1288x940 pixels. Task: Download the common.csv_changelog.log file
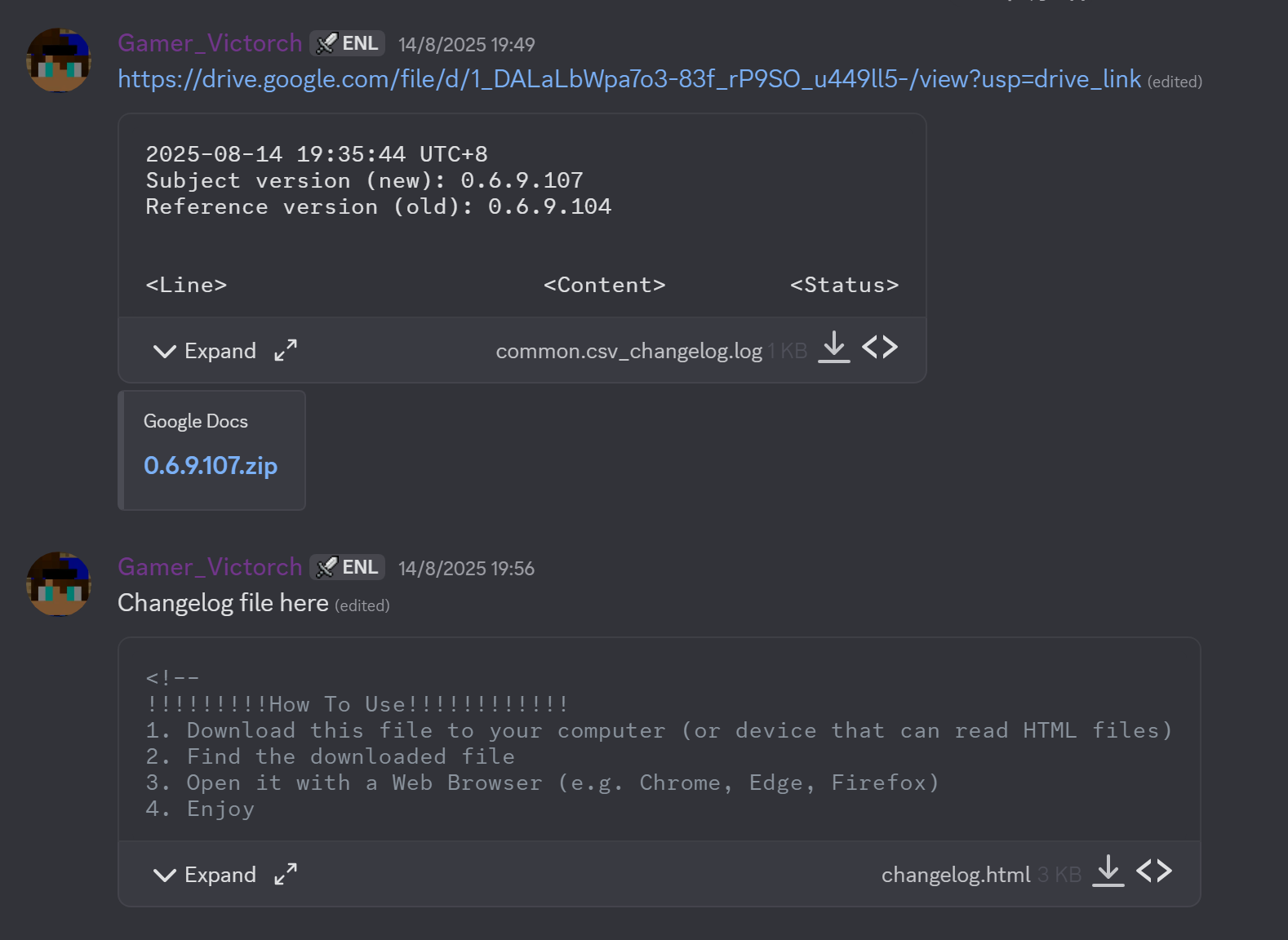tap(833, 348)
